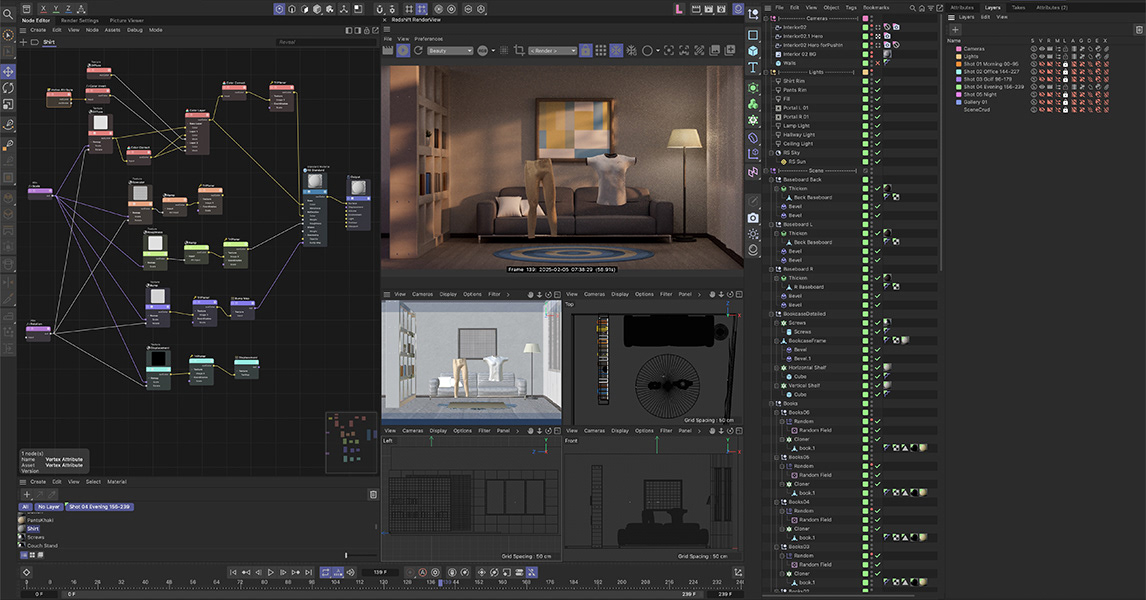Toggle the green enable checkmark for Shirt Rim
Image resolution: width=1146 pixels, height=600 pixels.
(877, 81)
